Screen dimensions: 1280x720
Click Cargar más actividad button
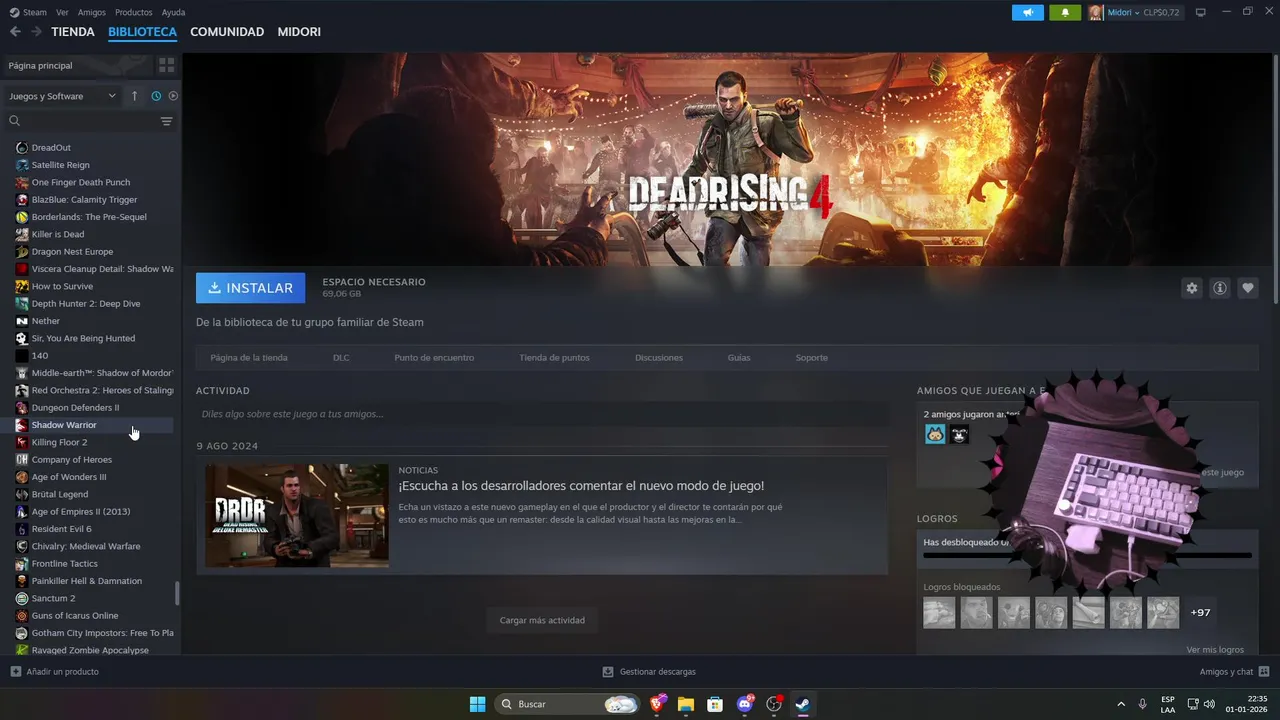[x=542, y=620]
